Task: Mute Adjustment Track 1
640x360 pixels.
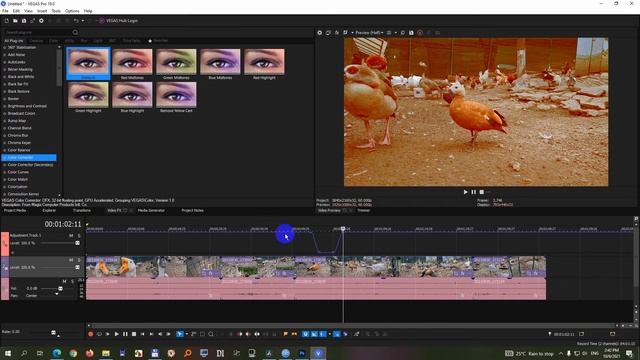Action: 71,236
